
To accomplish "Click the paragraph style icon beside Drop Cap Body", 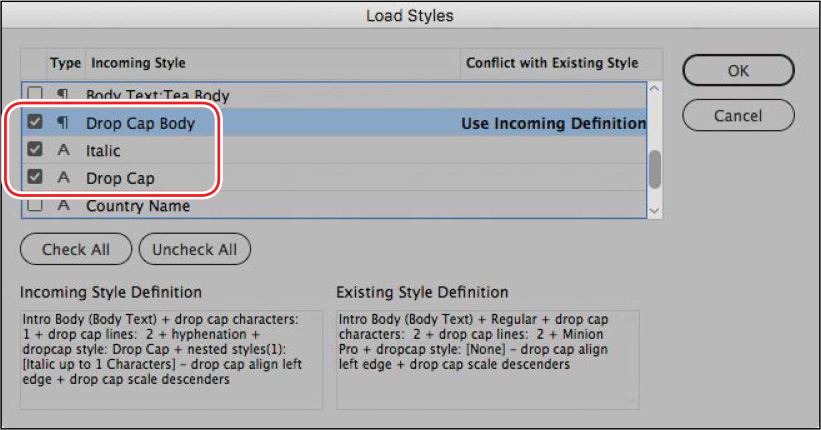I will [x=63, y=123].
